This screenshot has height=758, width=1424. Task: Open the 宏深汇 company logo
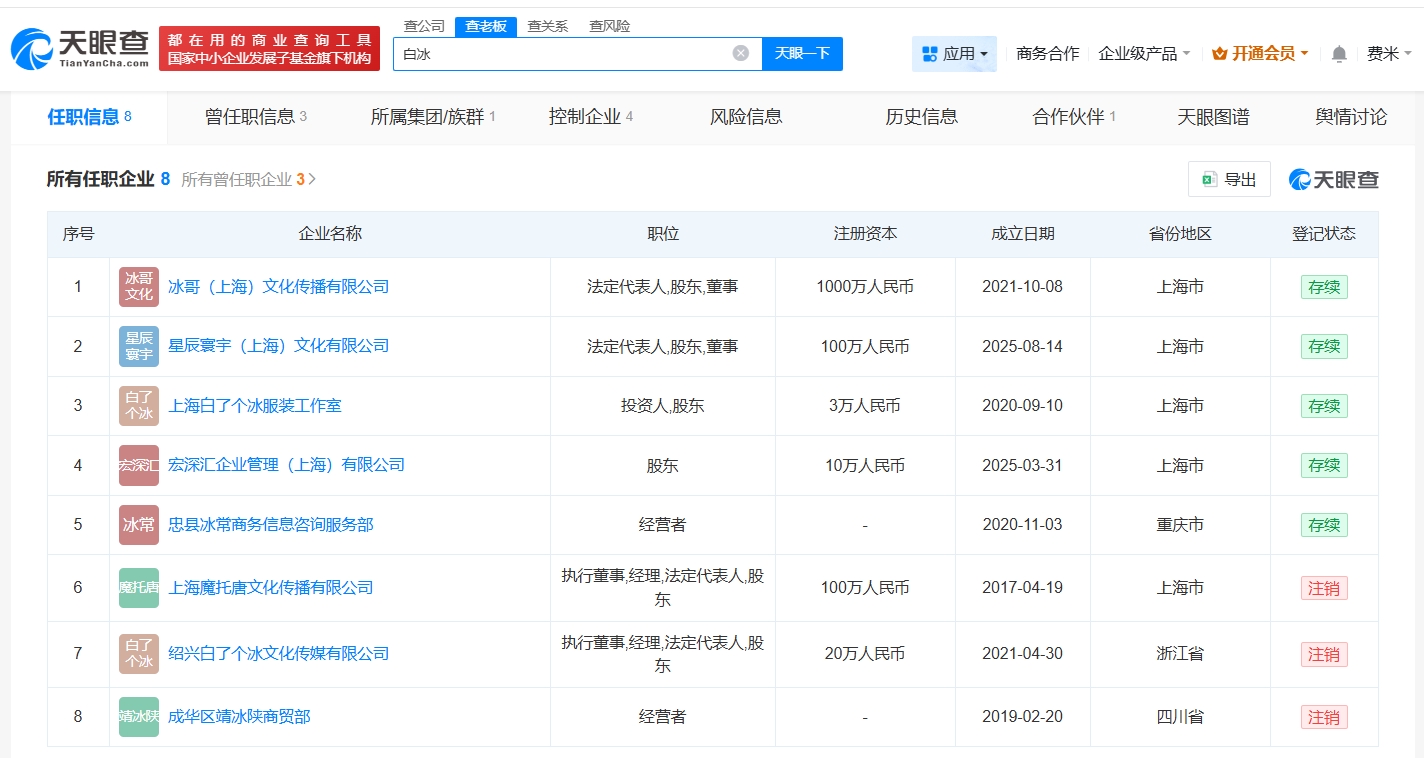[139, 465]
